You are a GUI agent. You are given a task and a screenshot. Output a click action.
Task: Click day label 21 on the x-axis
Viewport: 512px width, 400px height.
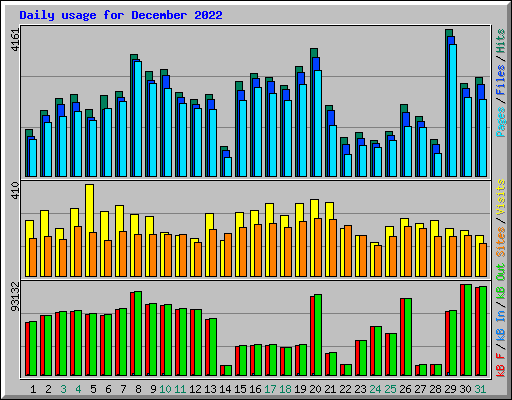[x=330, y=389]
